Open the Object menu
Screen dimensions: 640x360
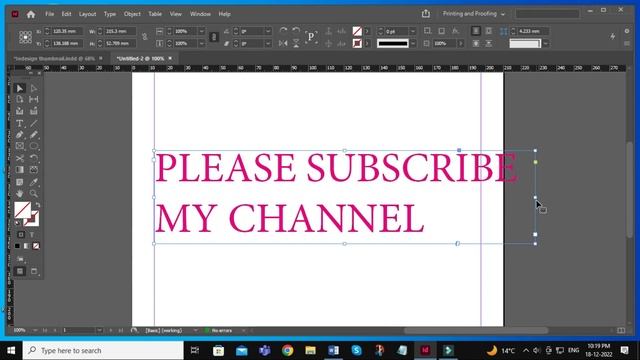coord(132,14)
